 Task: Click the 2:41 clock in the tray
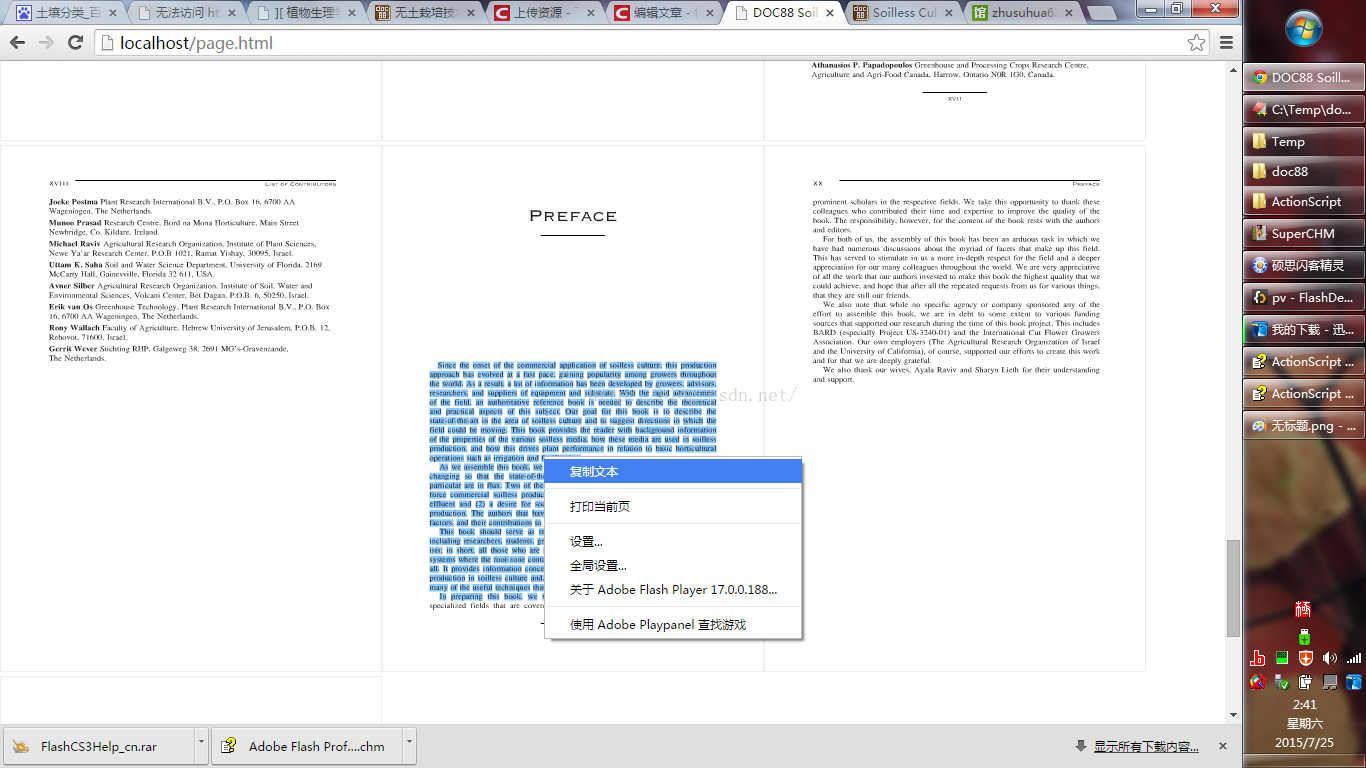1304,705
